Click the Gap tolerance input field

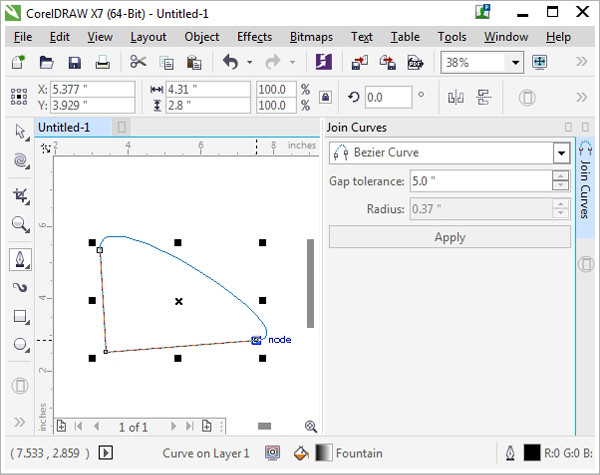[481, 181]
